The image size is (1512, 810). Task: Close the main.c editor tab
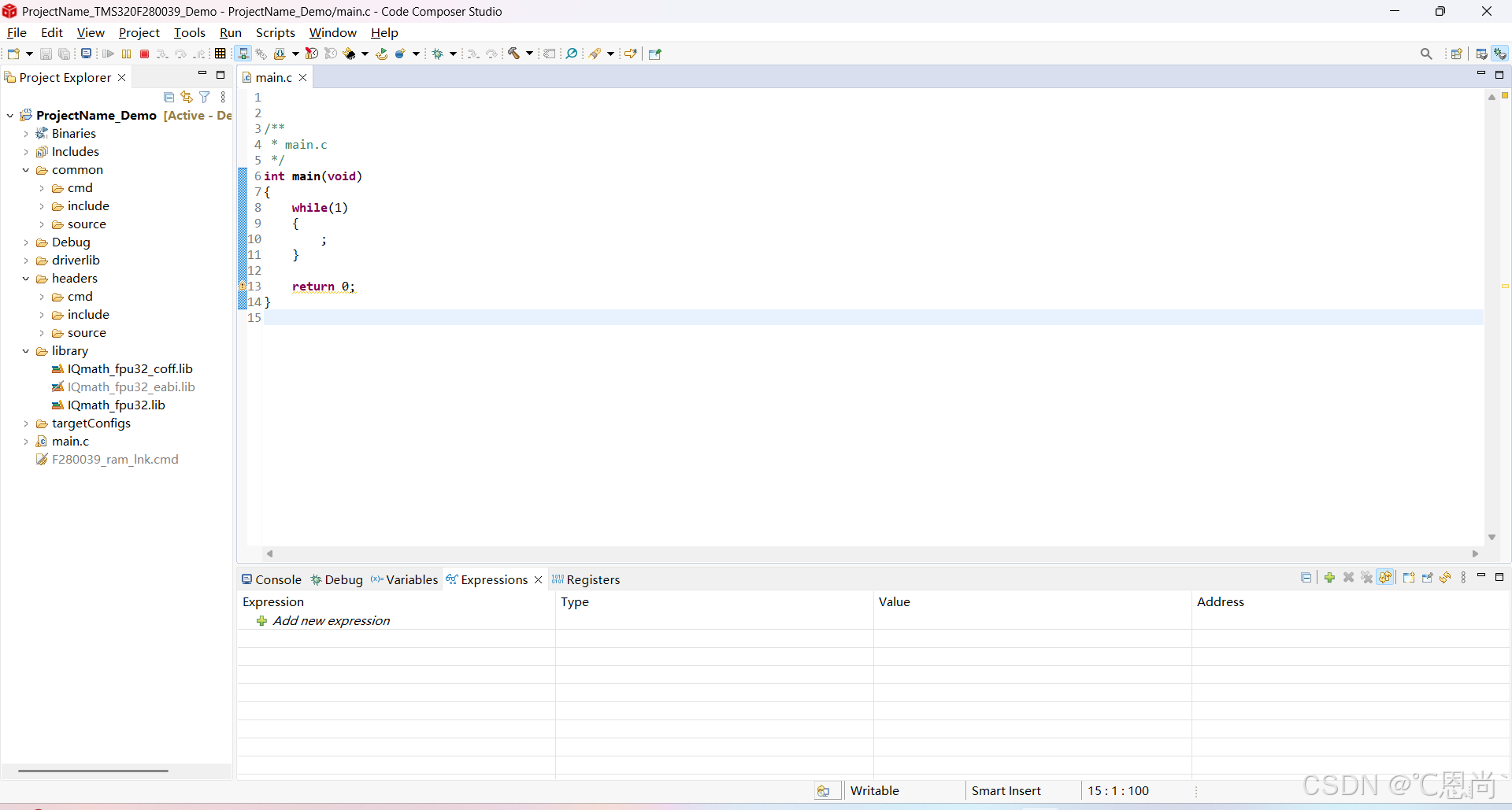(x=302, y=77)
